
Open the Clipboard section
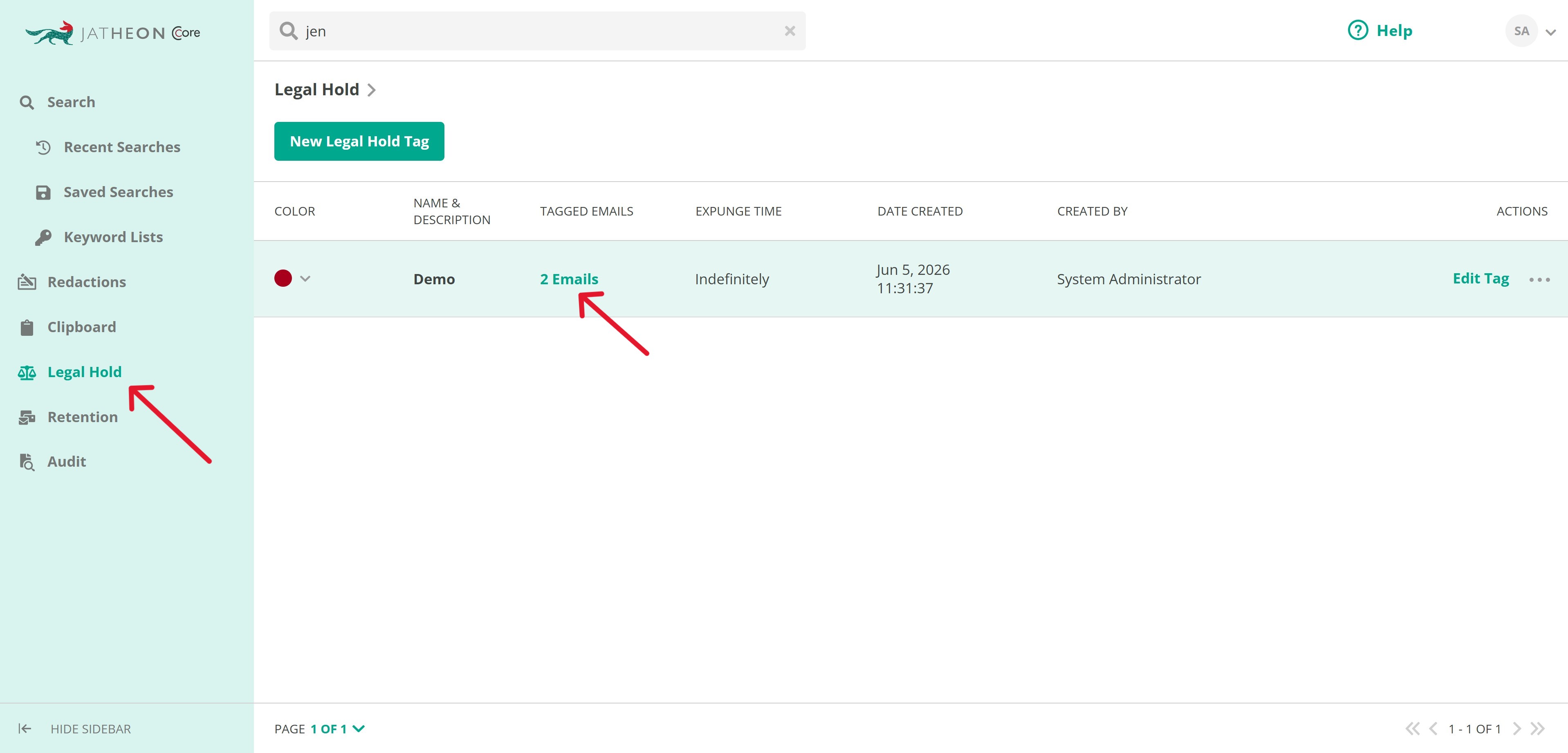[x=81, y=328]
